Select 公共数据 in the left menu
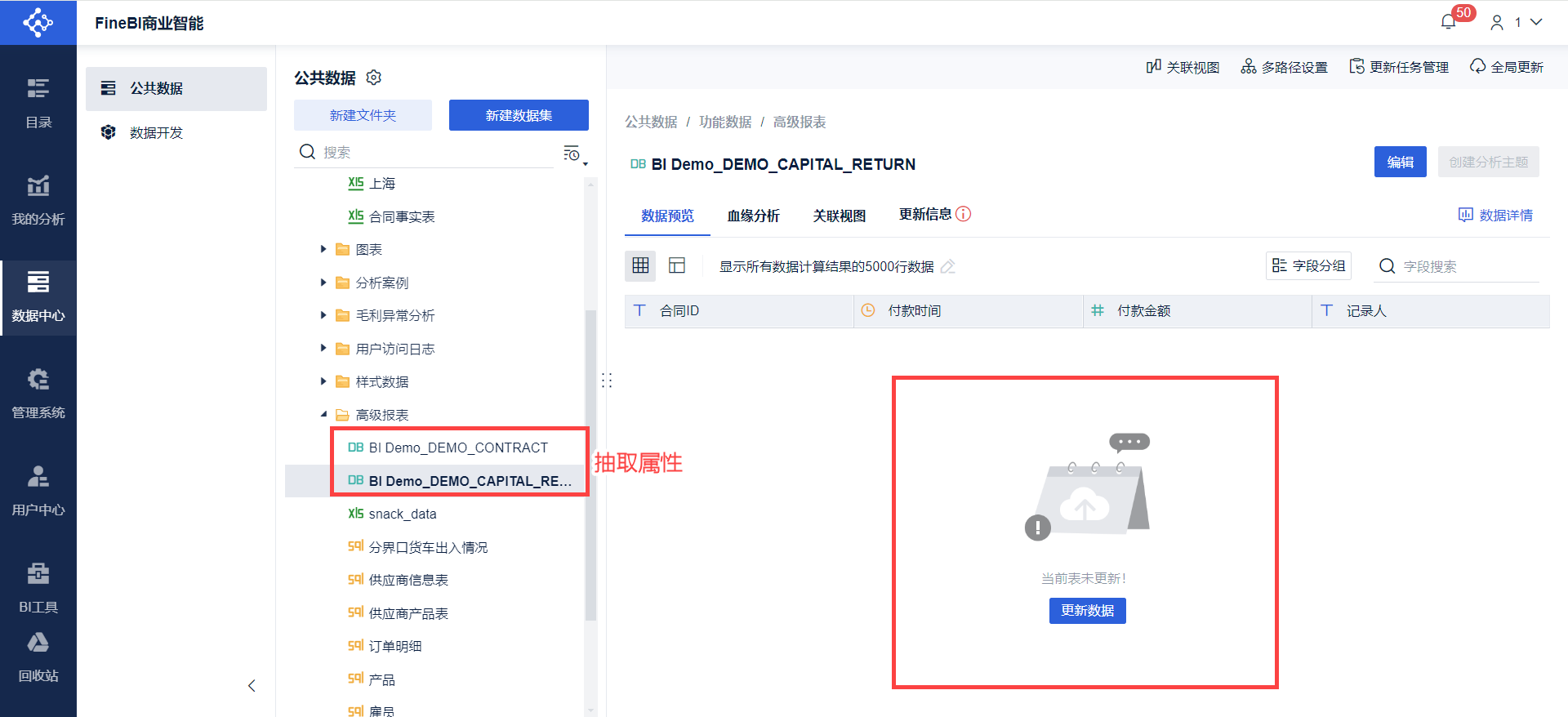The image size is (1568, 717). [x=176, y=88]
